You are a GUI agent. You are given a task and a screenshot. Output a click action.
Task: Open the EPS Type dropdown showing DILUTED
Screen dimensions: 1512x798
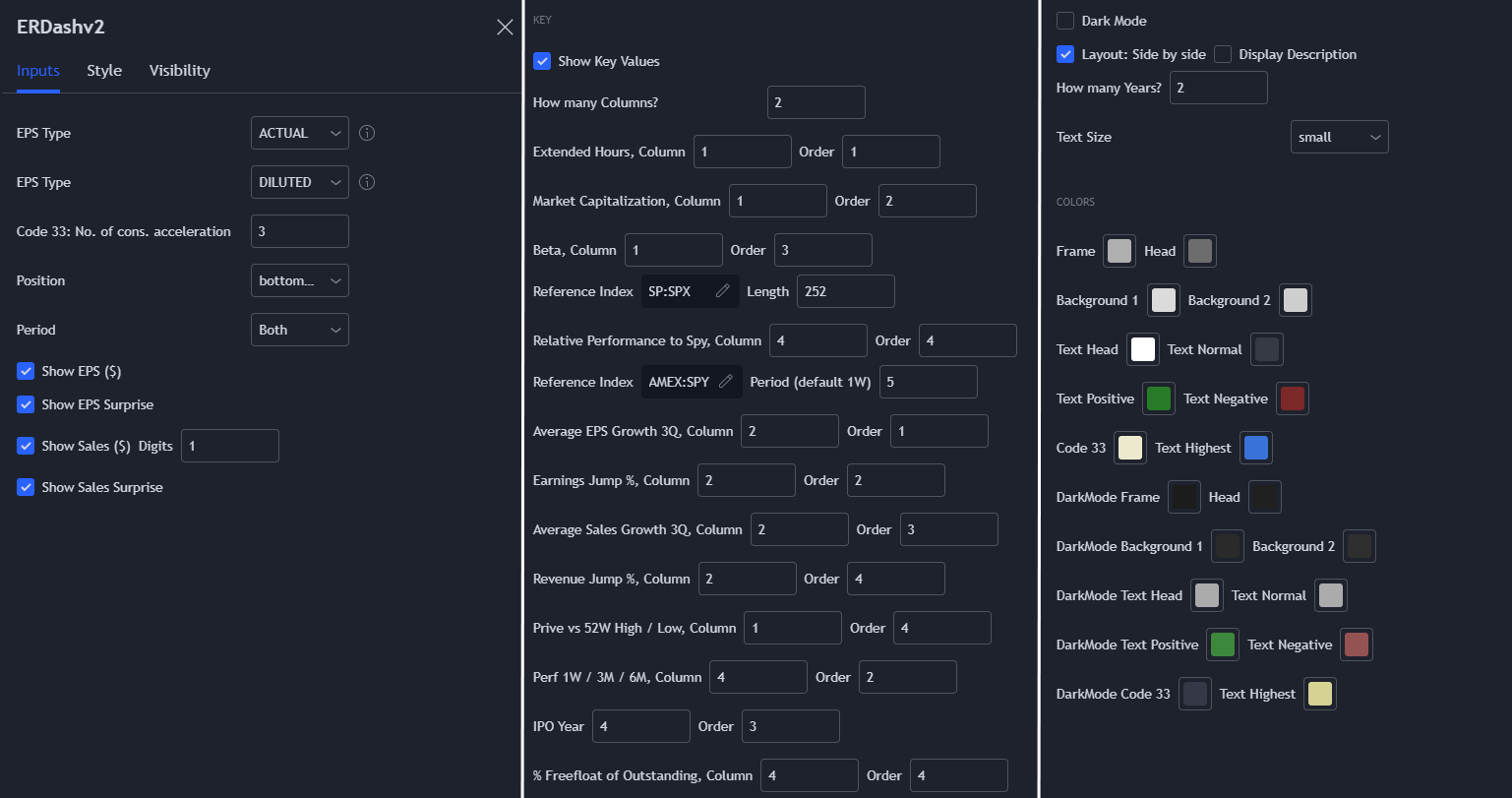coord(300,182)
